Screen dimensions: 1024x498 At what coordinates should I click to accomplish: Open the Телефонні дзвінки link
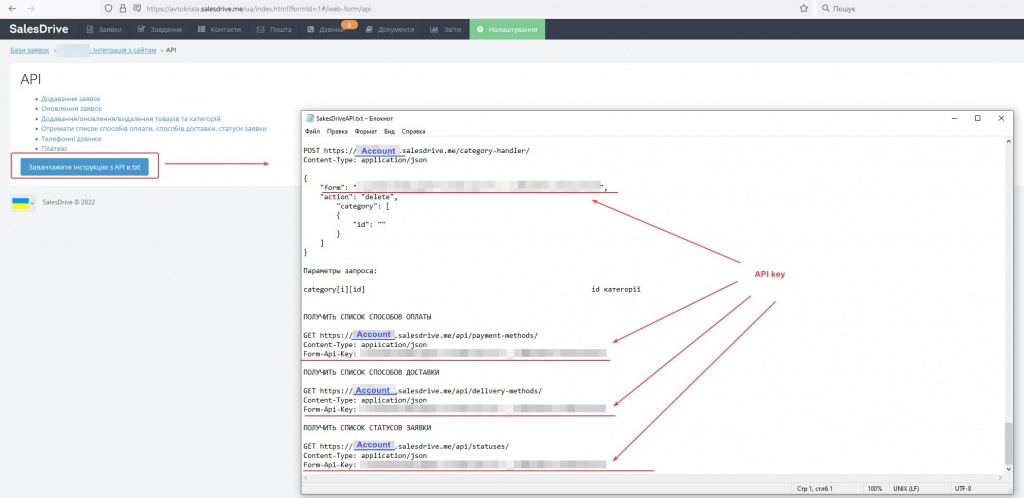point(71,139)
